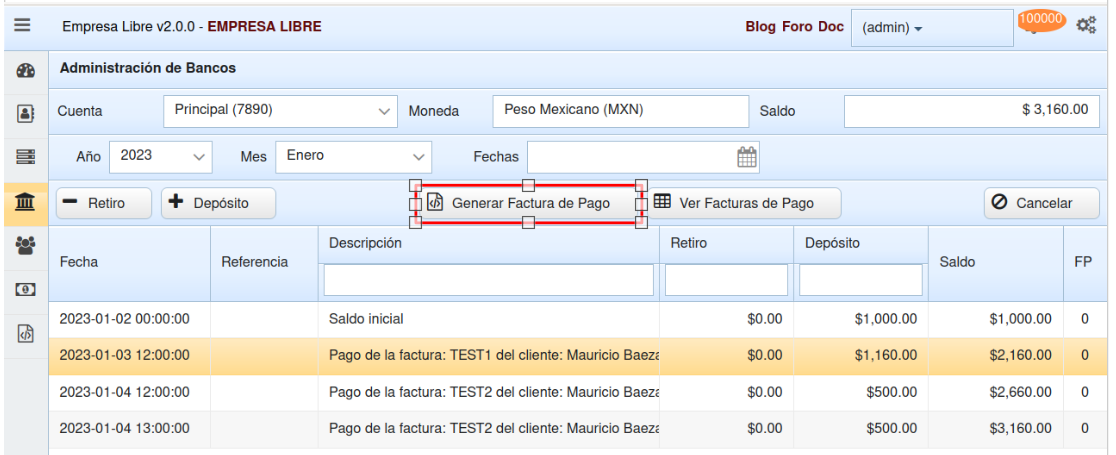Open the contacts card icon in sidebar
This screenshot has height=455, width=1116.
pos(25,114)
